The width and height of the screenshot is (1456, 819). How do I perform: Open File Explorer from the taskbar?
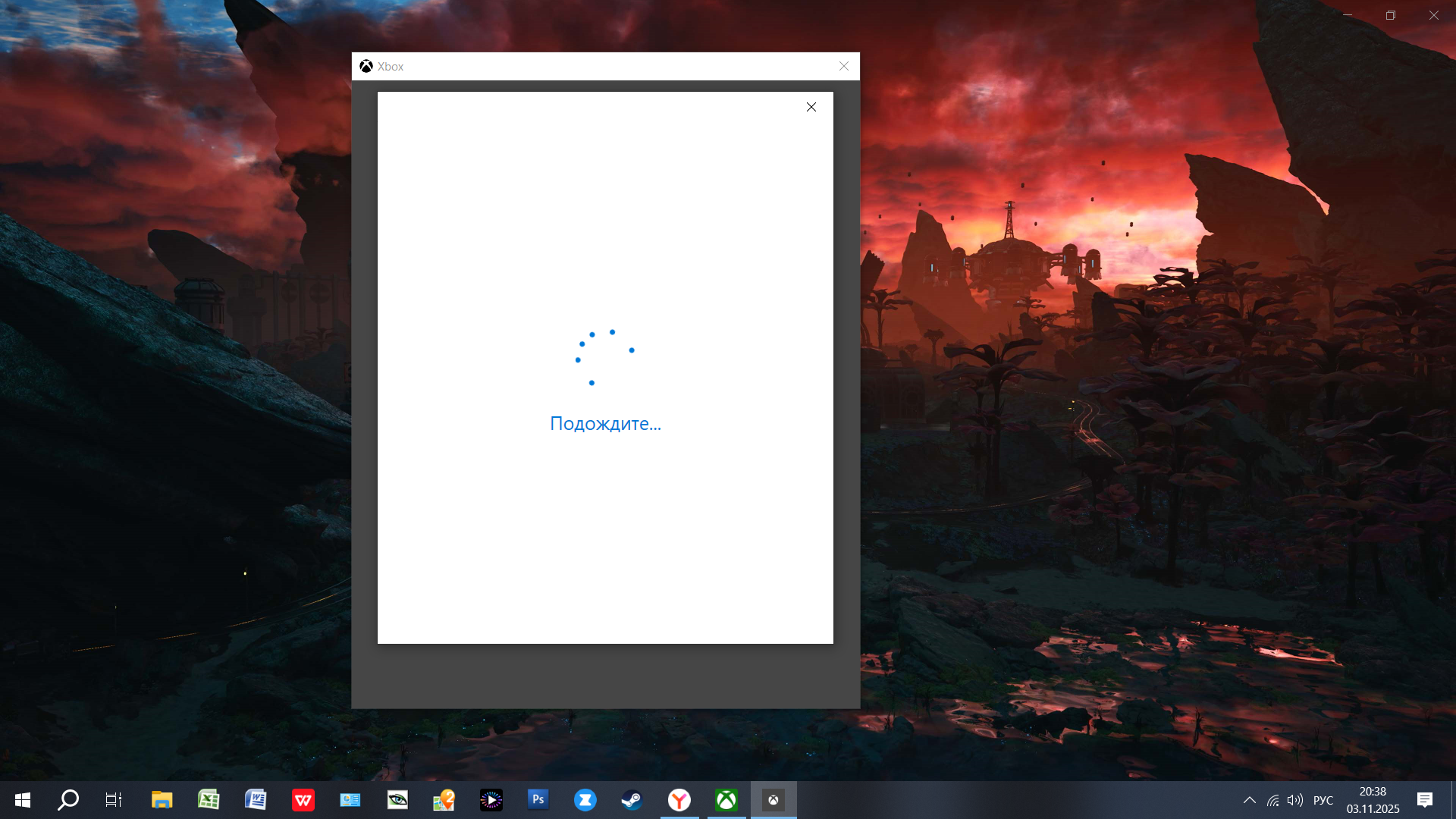pyautogui.click(x=162, y=800)
